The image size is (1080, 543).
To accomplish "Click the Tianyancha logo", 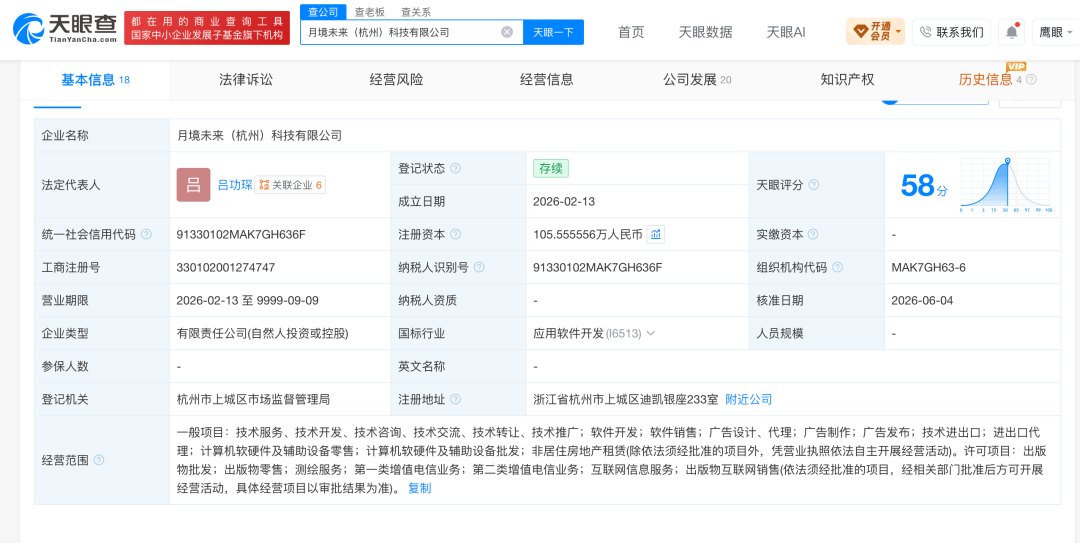I will [65, 28].
